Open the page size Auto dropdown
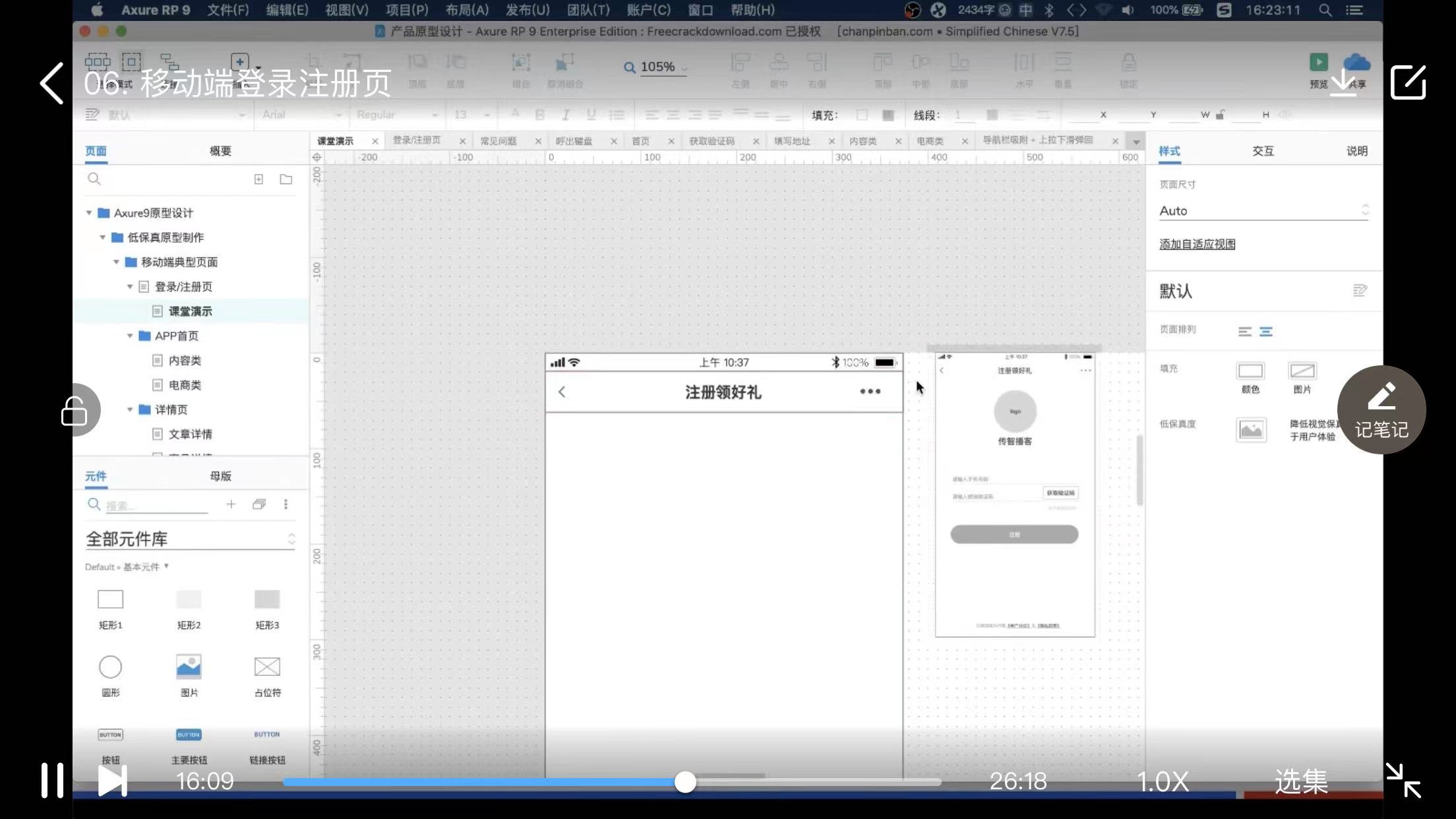 1263,211
